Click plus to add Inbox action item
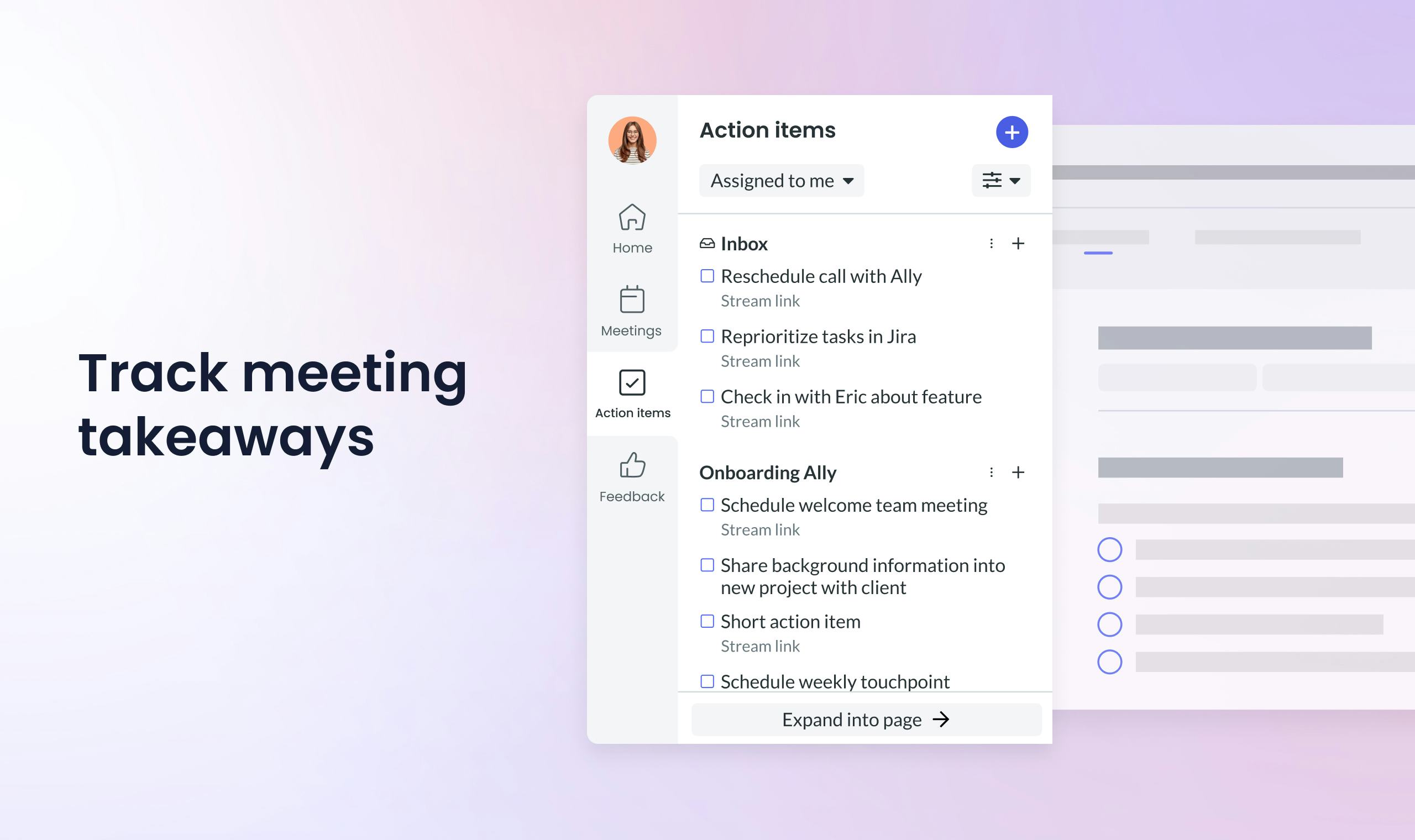This screenshot has width=1415, height=840. coord(1018,242)
